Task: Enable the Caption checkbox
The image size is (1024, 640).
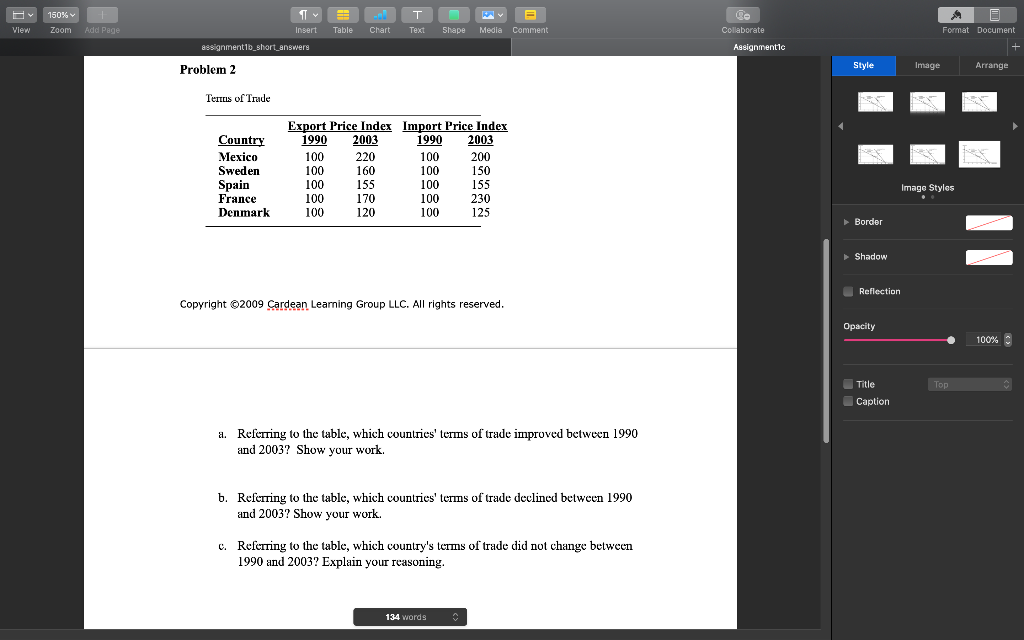Action: coord(847,401)
